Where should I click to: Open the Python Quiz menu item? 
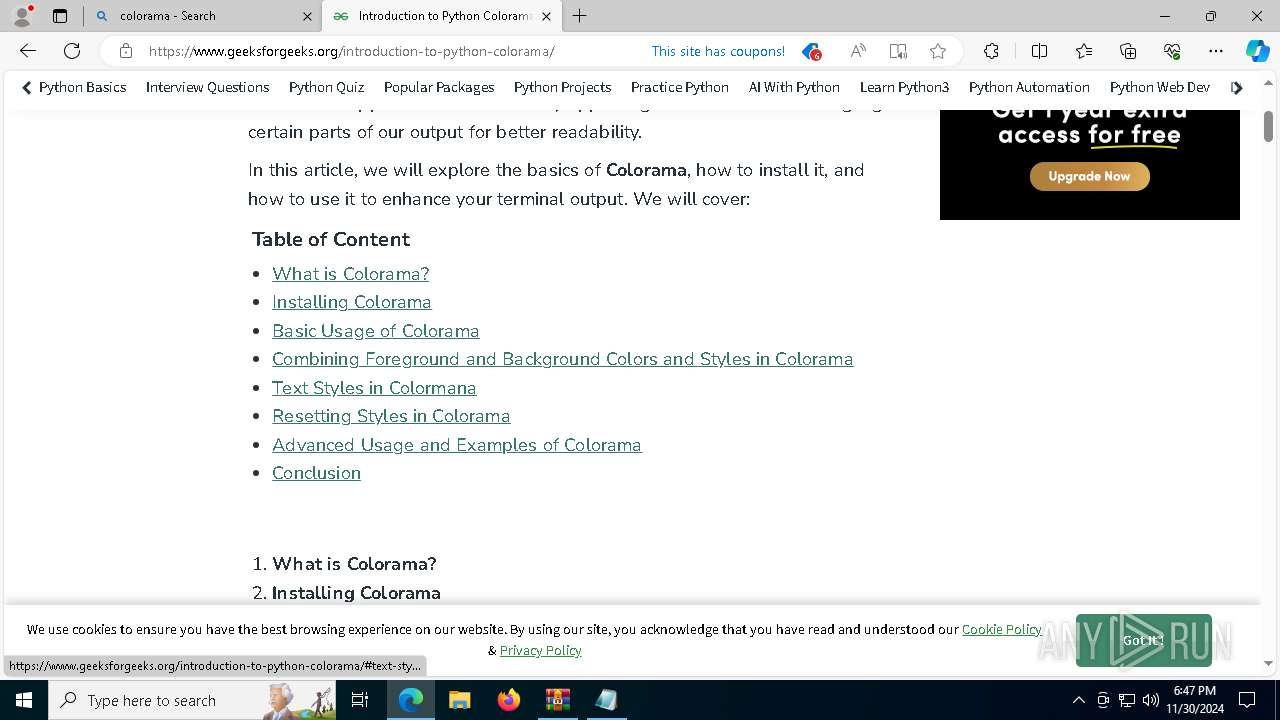pyautogui.click(x=326, y=88)
